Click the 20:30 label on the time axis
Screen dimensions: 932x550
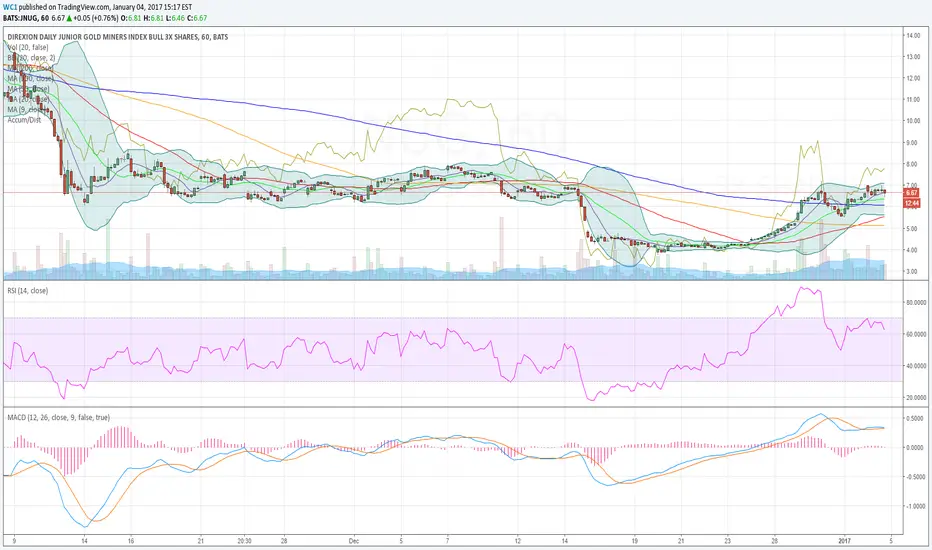tap(244, 541)
